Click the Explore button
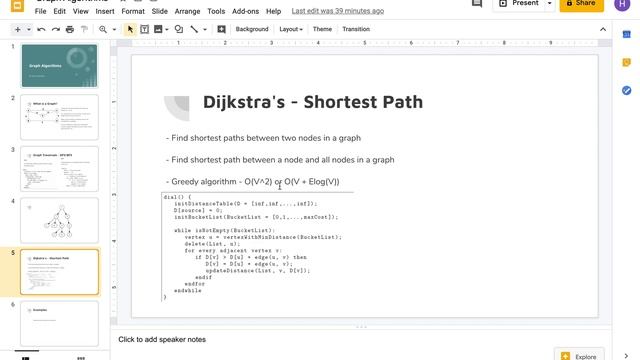The image size is (640, 360). 579,356
